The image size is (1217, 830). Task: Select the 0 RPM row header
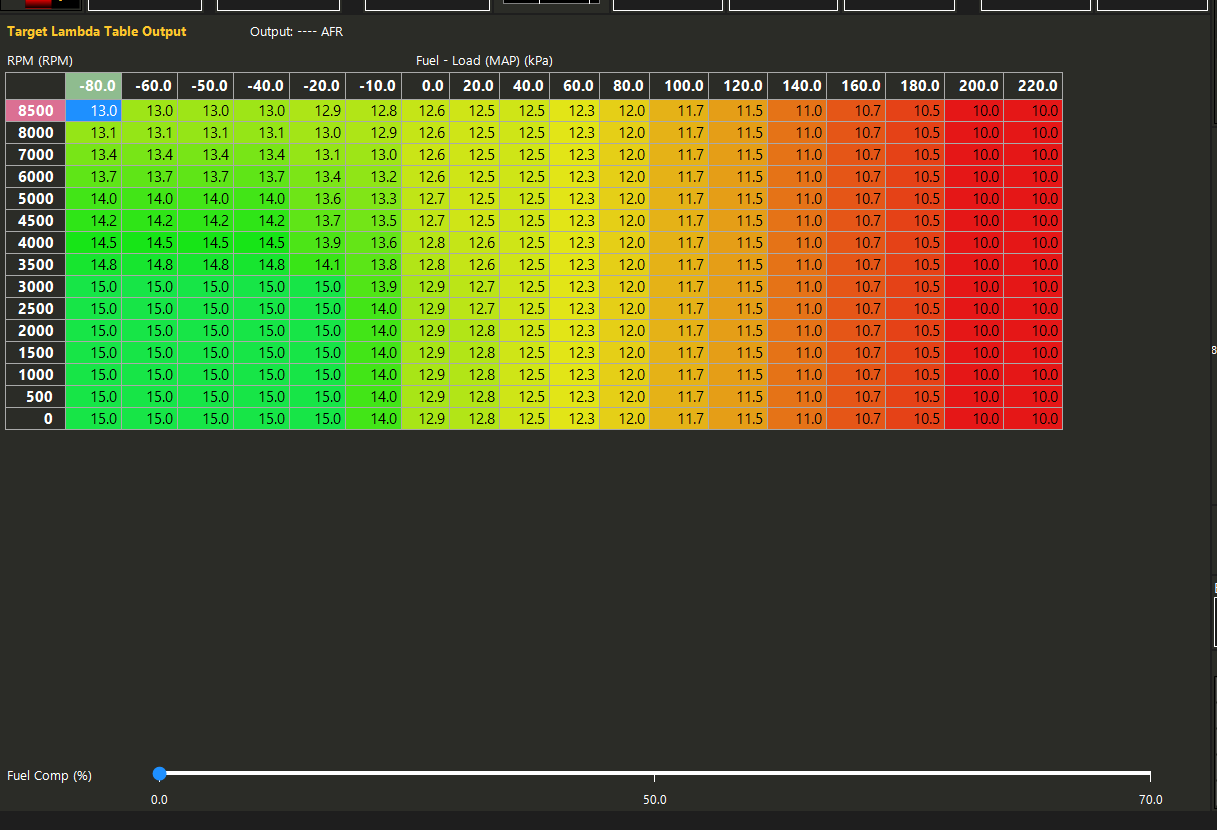[36, 419]
